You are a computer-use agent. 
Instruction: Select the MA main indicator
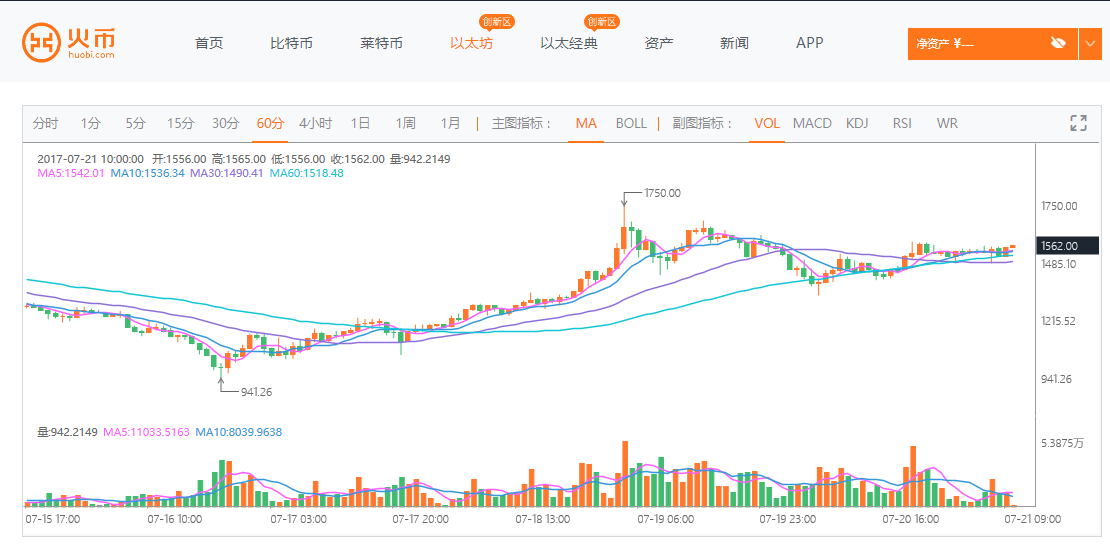click(x=586, y=123)
